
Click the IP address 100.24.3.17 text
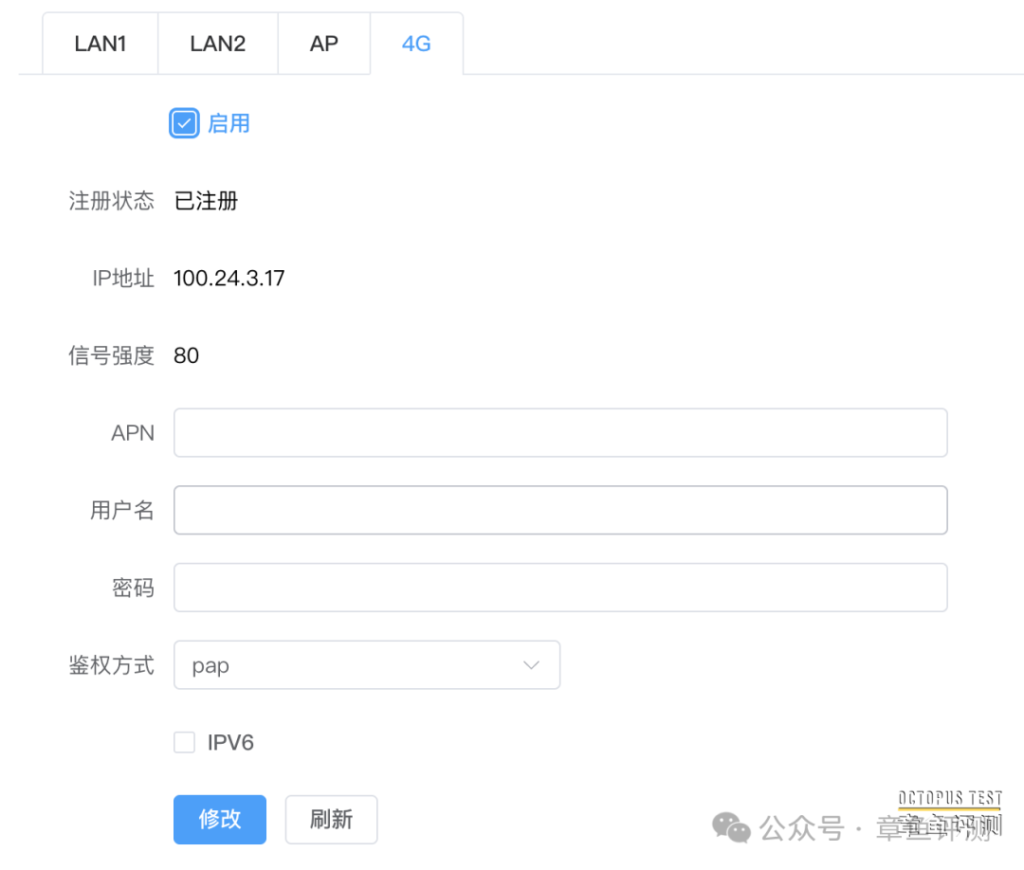point(228,278)
